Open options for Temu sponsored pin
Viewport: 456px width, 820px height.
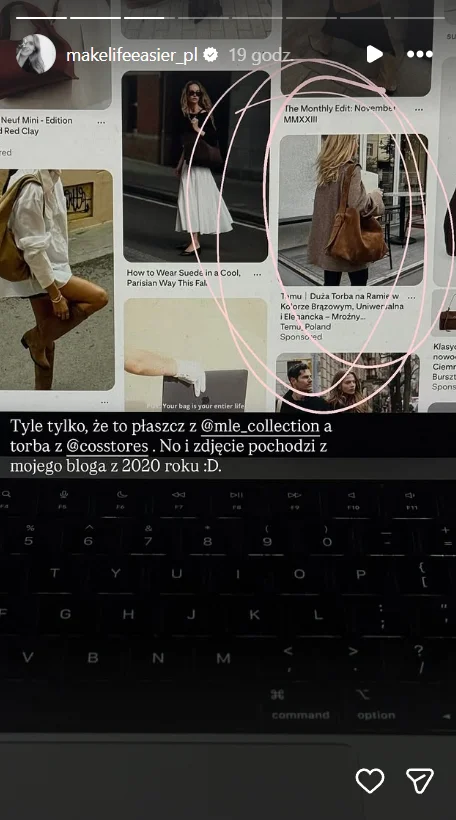412,297
